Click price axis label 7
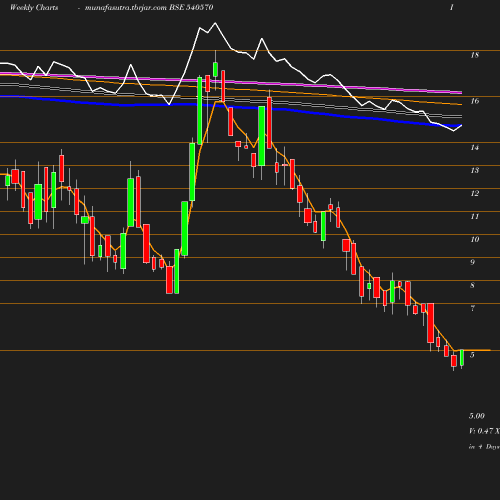The width and height of the screenshot is (500, 500). click(472, 308)
